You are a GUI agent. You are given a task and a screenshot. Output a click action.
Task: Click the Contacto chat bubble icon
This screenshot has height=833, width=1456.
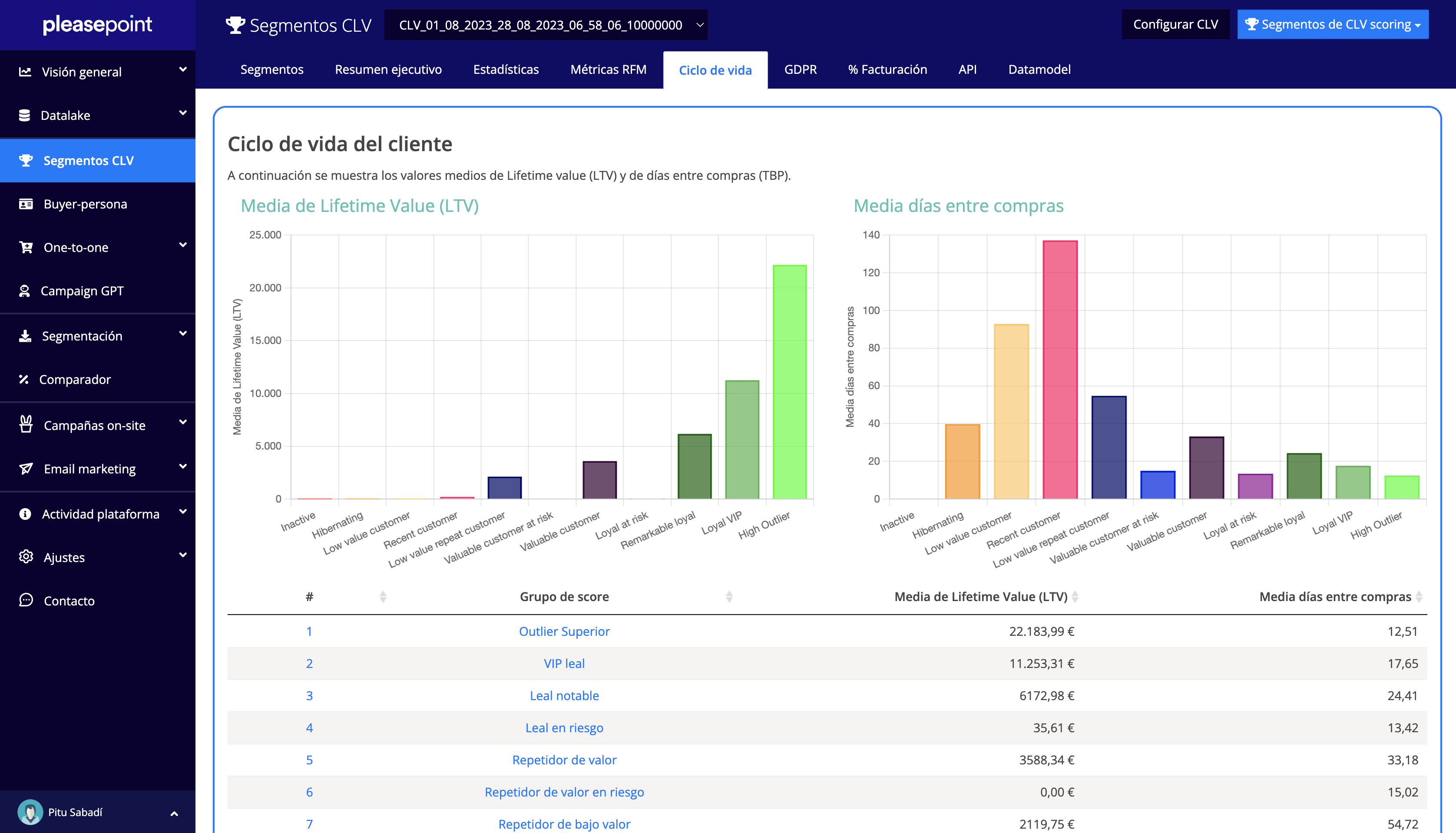(26, 600)
